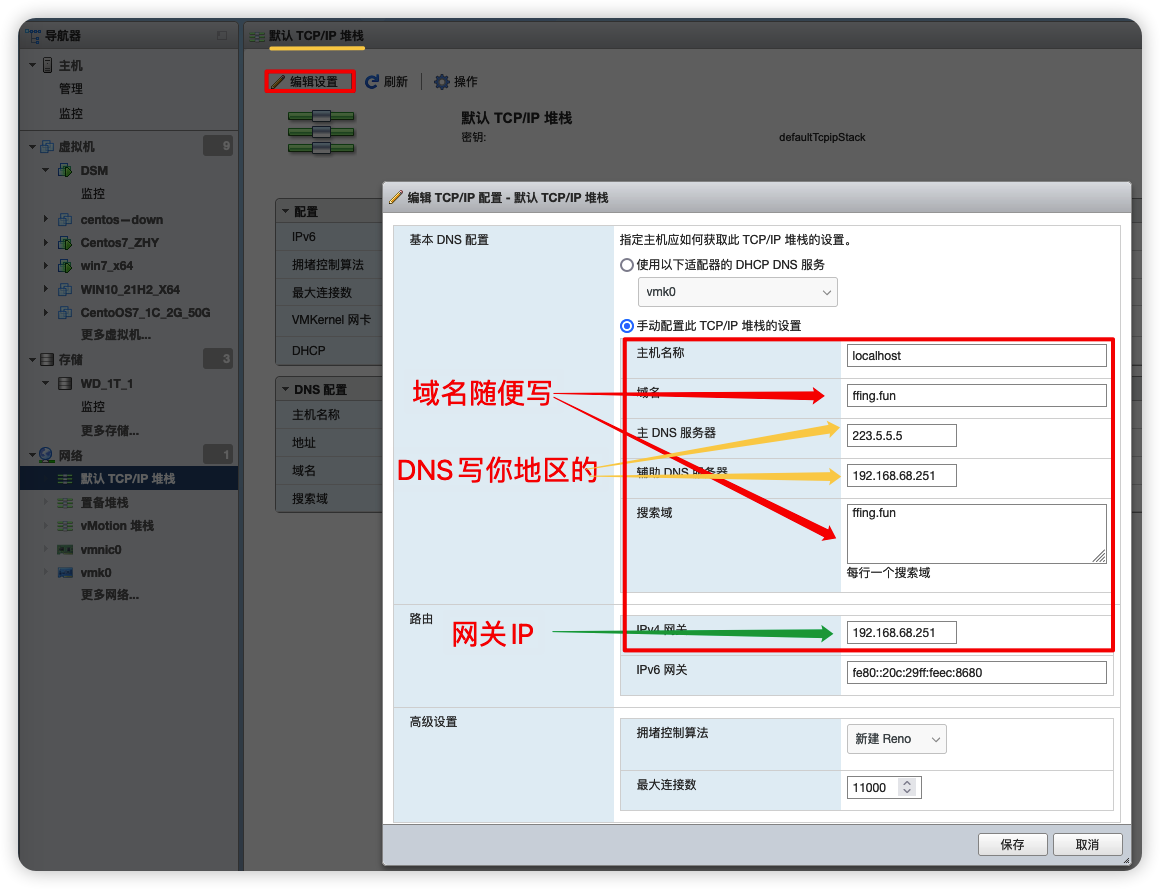Select manual TCP/IP configuration radio button
Viewport: 1160px width, 889px height.
(627, 326)
